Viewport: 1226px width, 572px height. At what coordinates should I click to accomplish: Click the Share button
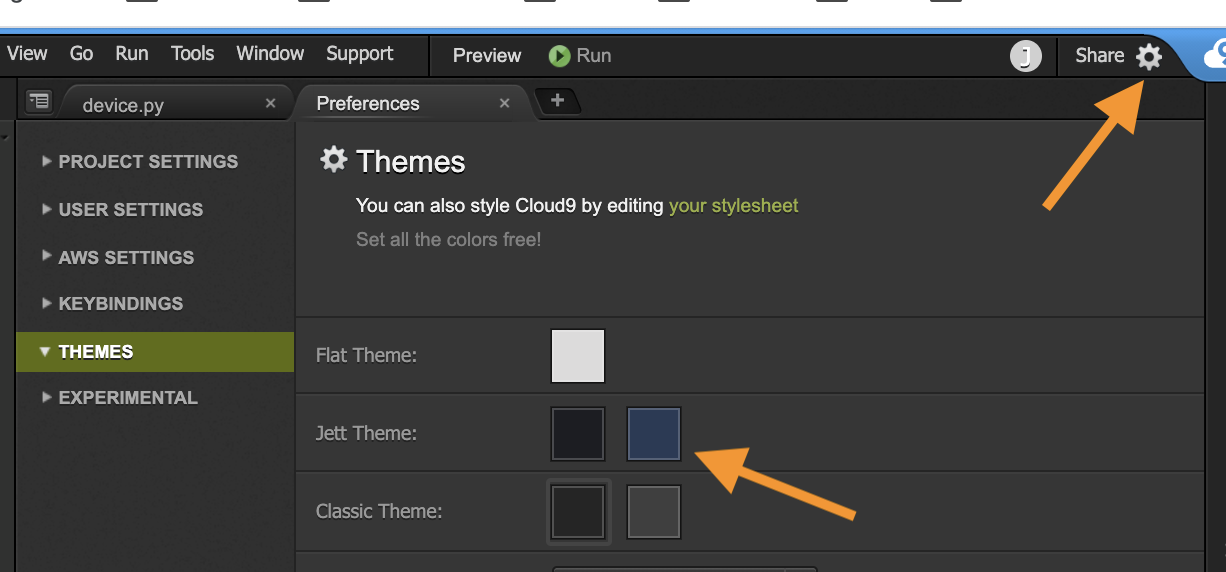[x=1100, y=56]
